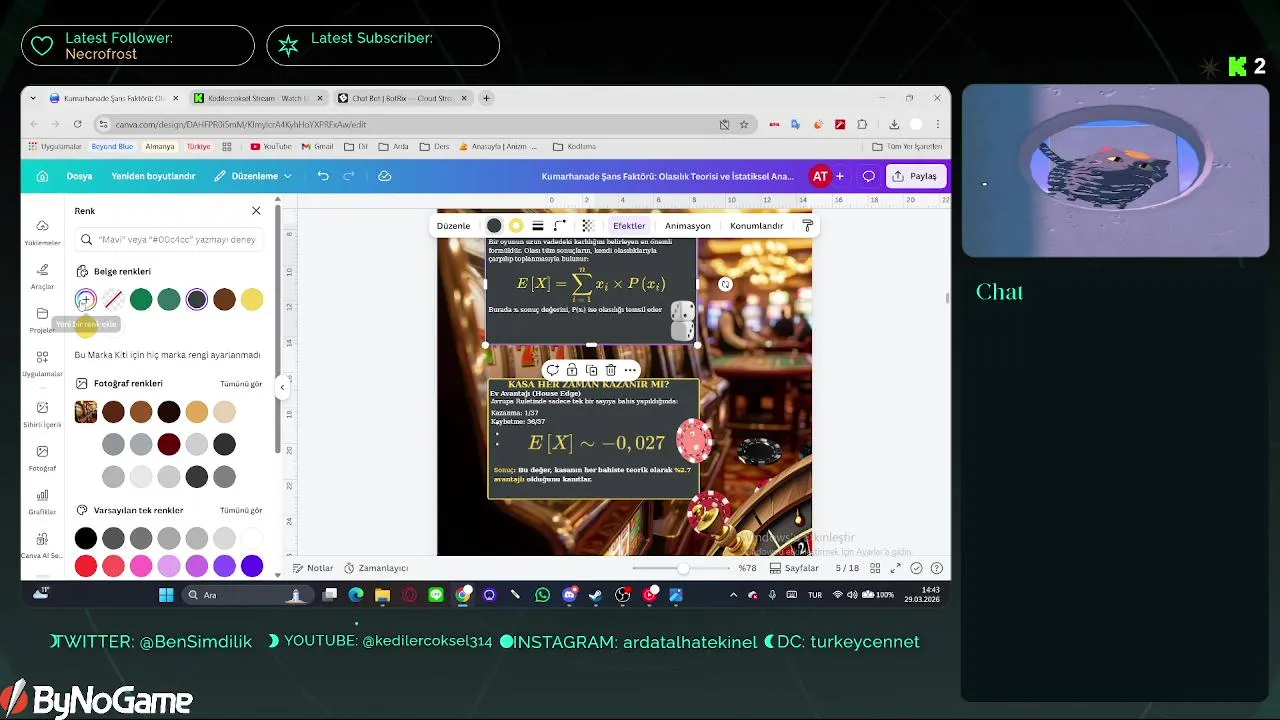
Task: Redo the last undone edit
Action: coord(349,176)
